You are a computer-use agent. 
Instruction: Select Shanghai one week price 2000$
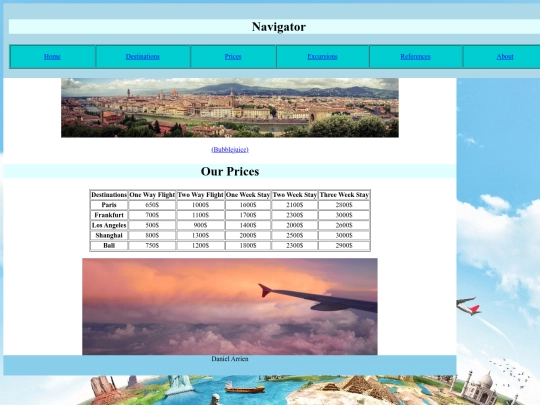click(x=248, y=235)
